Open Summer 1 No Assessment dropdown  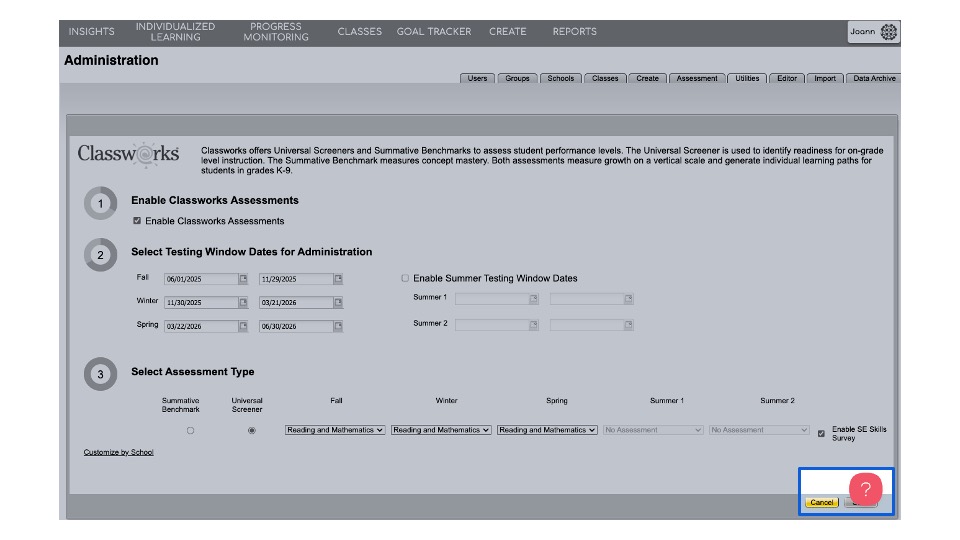[653, 430]
